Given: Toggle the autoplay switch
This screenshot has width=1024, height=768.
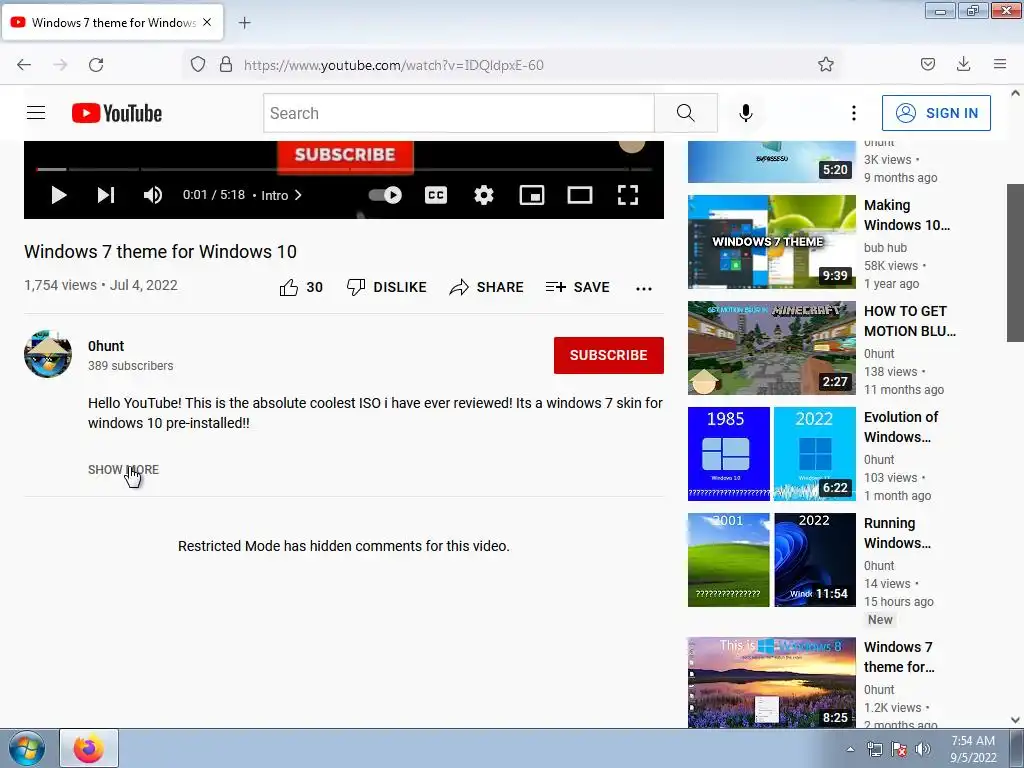Looking at the screenshot, I should (385, 195).
